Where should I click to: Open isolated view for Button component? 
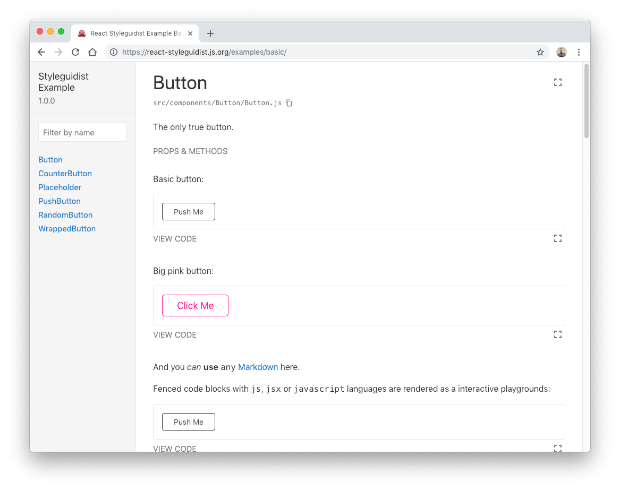[x=558, y=82]
